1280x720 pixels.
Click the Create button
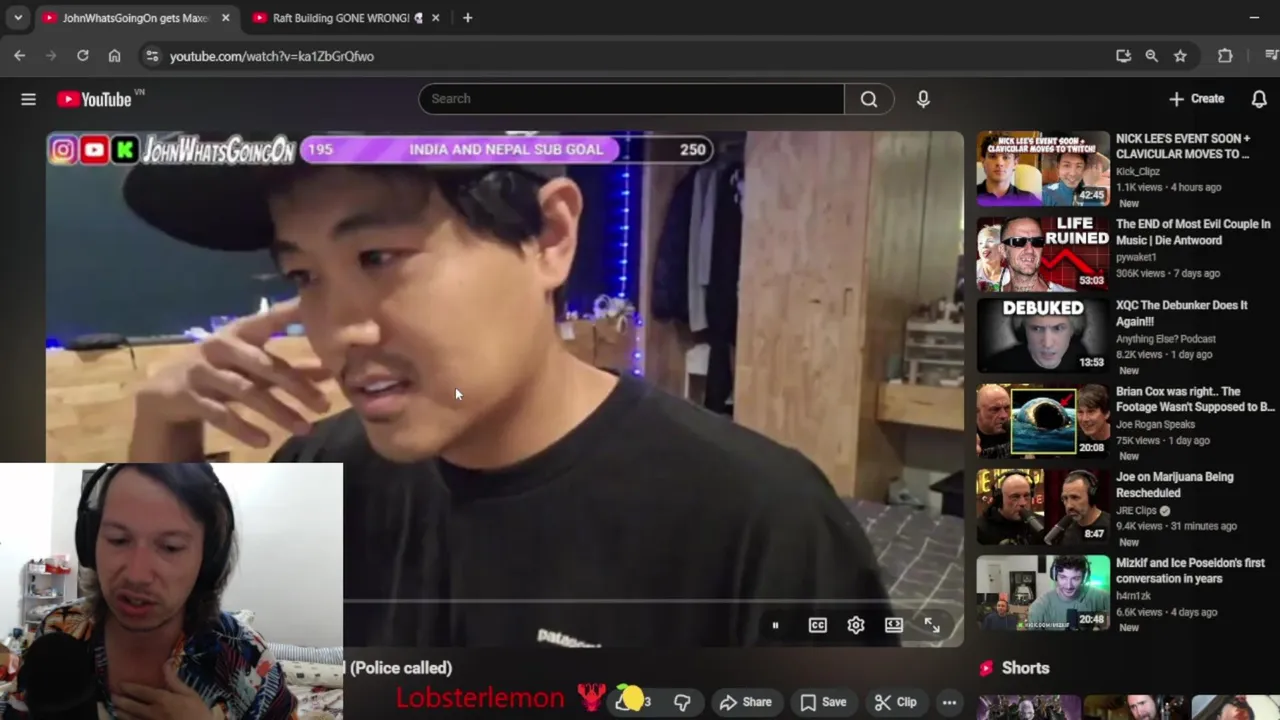(1196, 99)
